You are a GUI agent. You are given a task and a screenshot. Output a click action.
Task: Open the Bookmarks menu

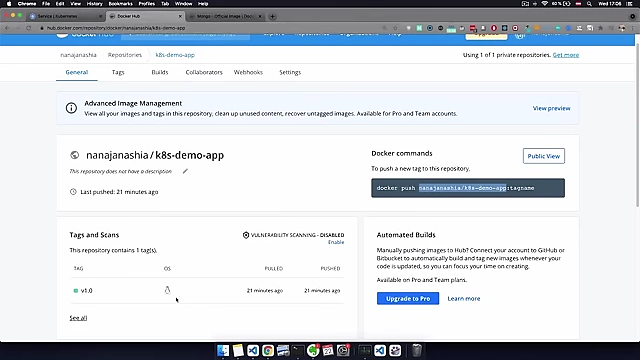click(x=120, y=4)
